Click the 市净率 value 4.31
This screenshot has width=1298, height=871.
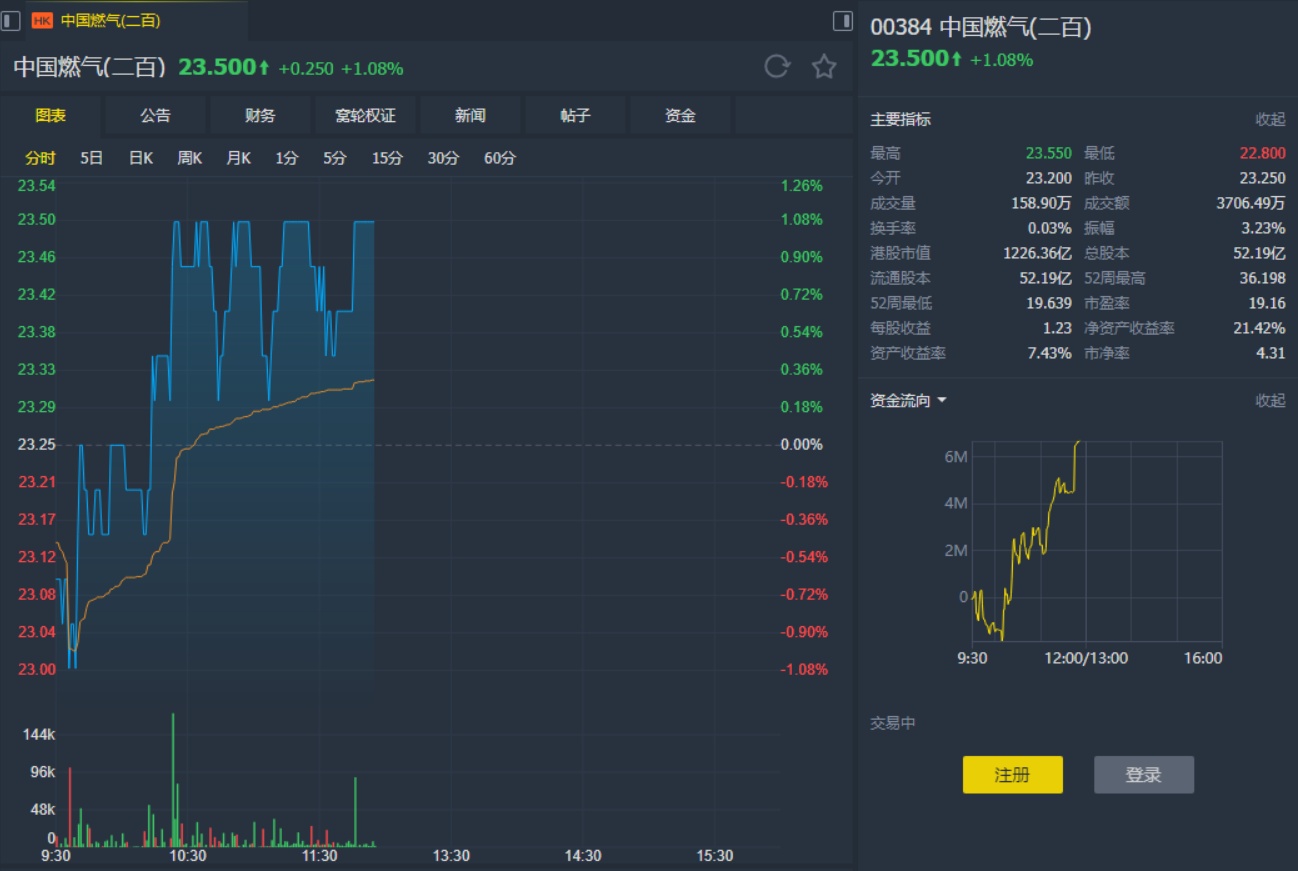click(1271, 354)
